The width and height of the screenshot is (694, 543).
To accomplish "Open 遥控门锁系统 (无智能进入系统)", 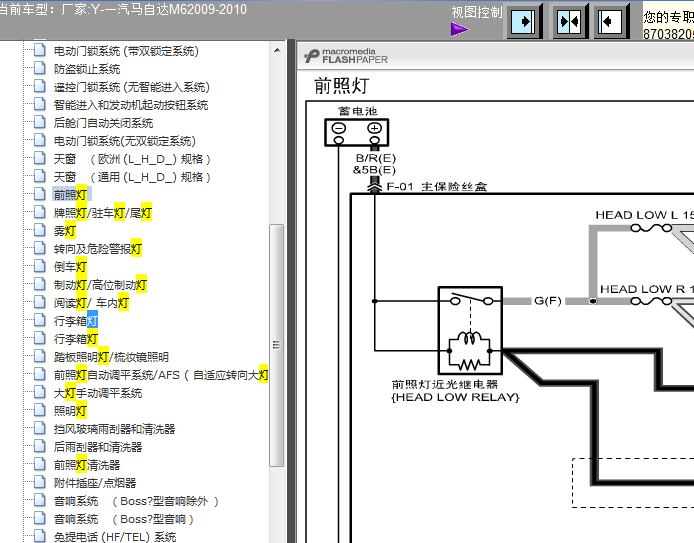I will pos(131,87).
